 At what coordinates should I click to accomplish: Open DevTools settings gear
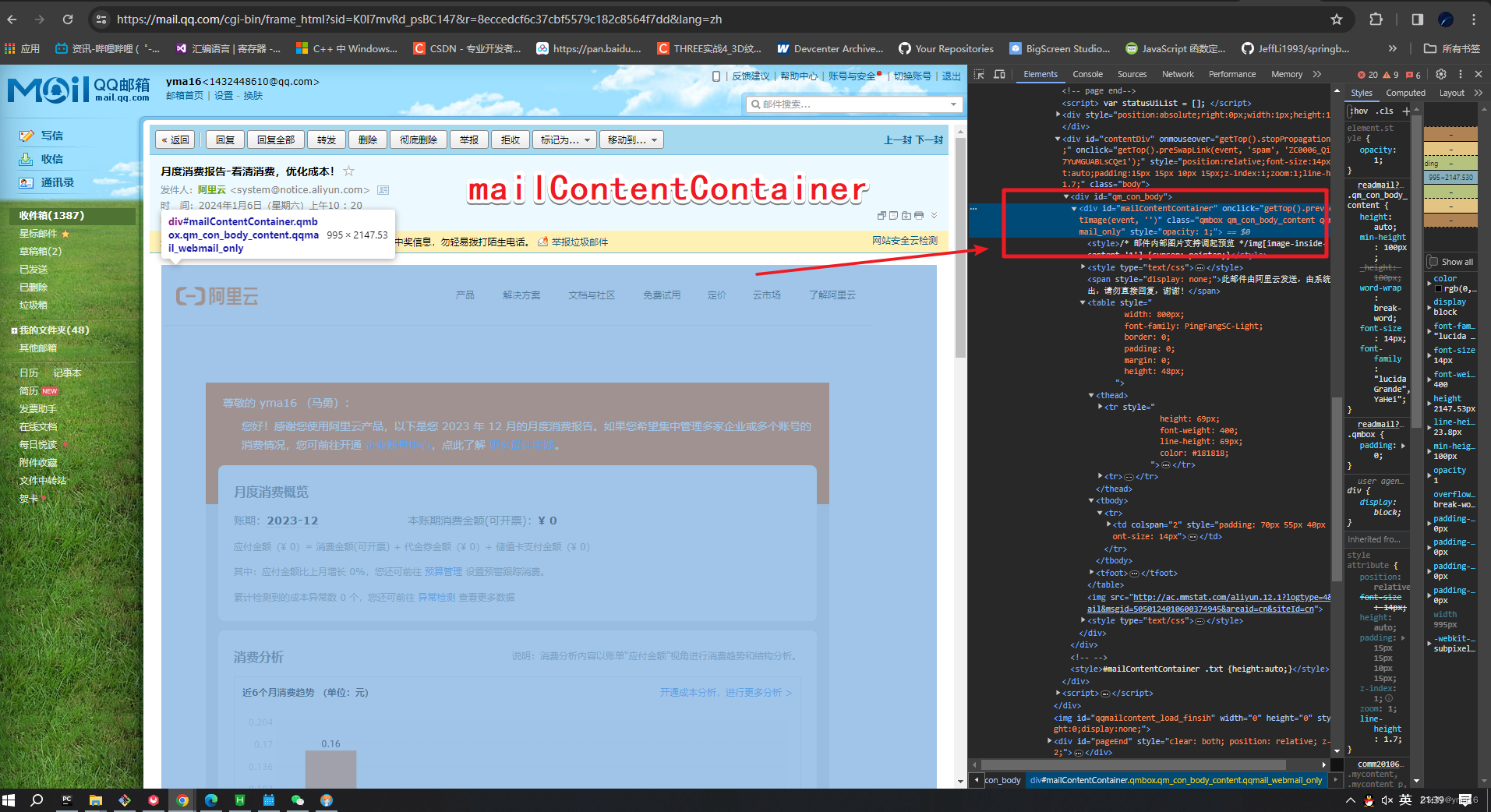pos(1441,74)
